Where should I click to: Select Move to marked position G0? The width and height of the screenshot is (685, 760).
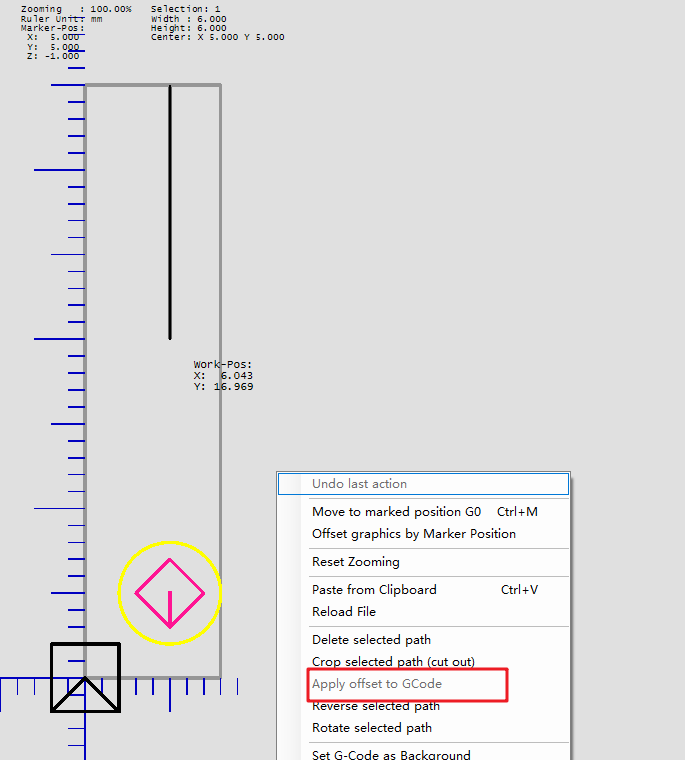click(x=396, y=512)
